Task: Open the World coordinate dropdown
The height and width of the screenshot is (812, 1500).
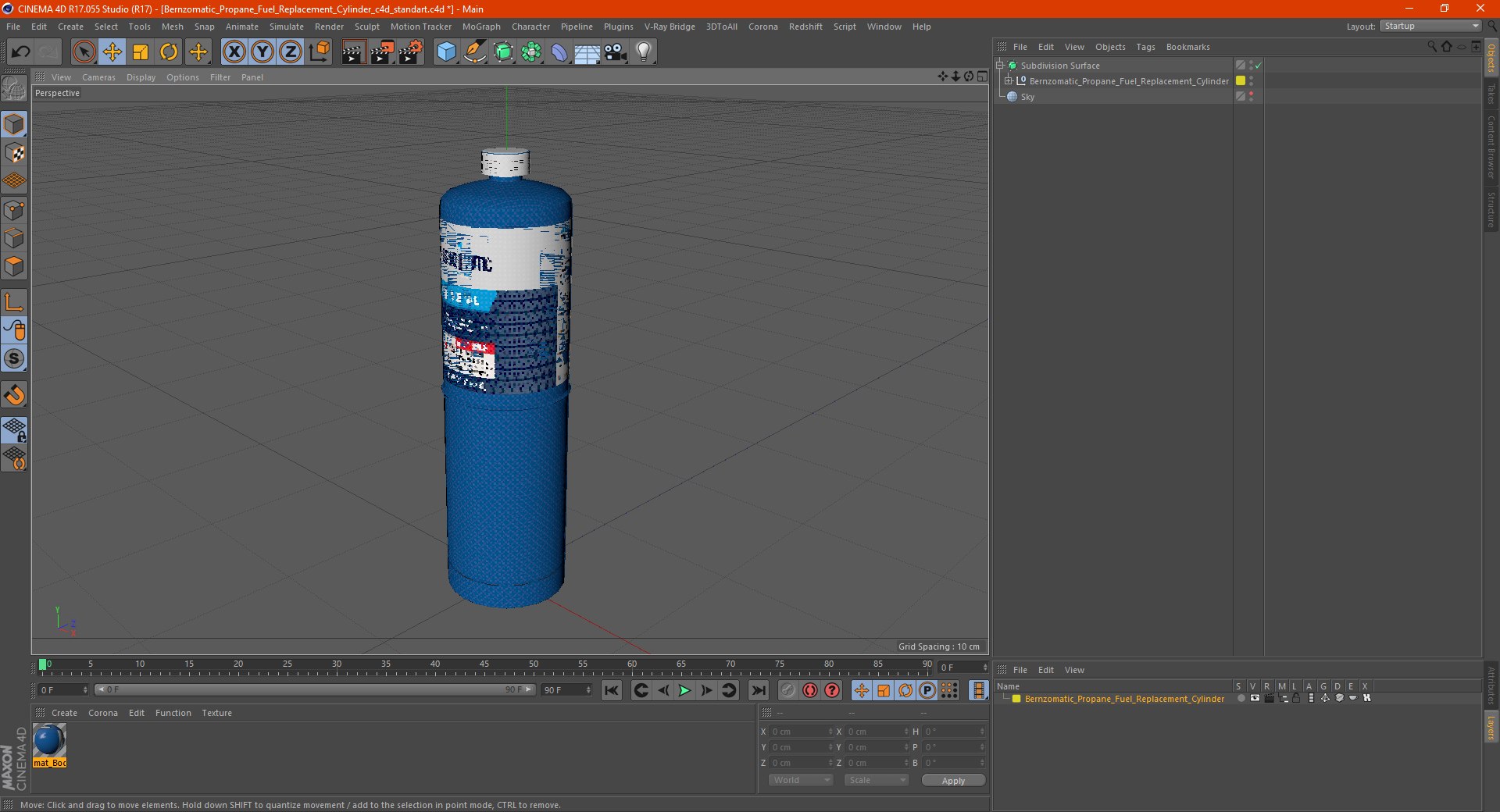Action: tap(801, 780)
